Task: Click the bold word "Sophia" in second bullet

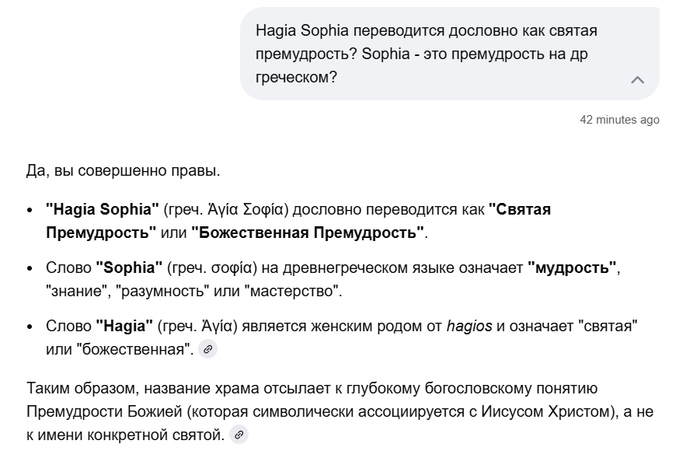Action: point(129,268)
